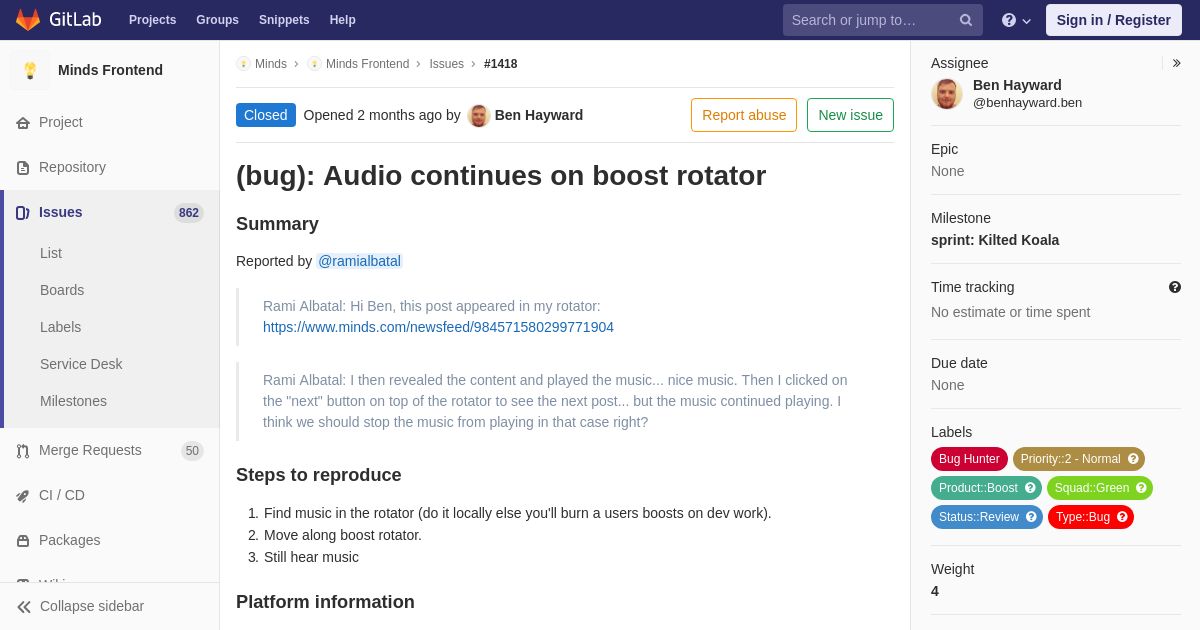Click the New issue button

pos(850,115)
